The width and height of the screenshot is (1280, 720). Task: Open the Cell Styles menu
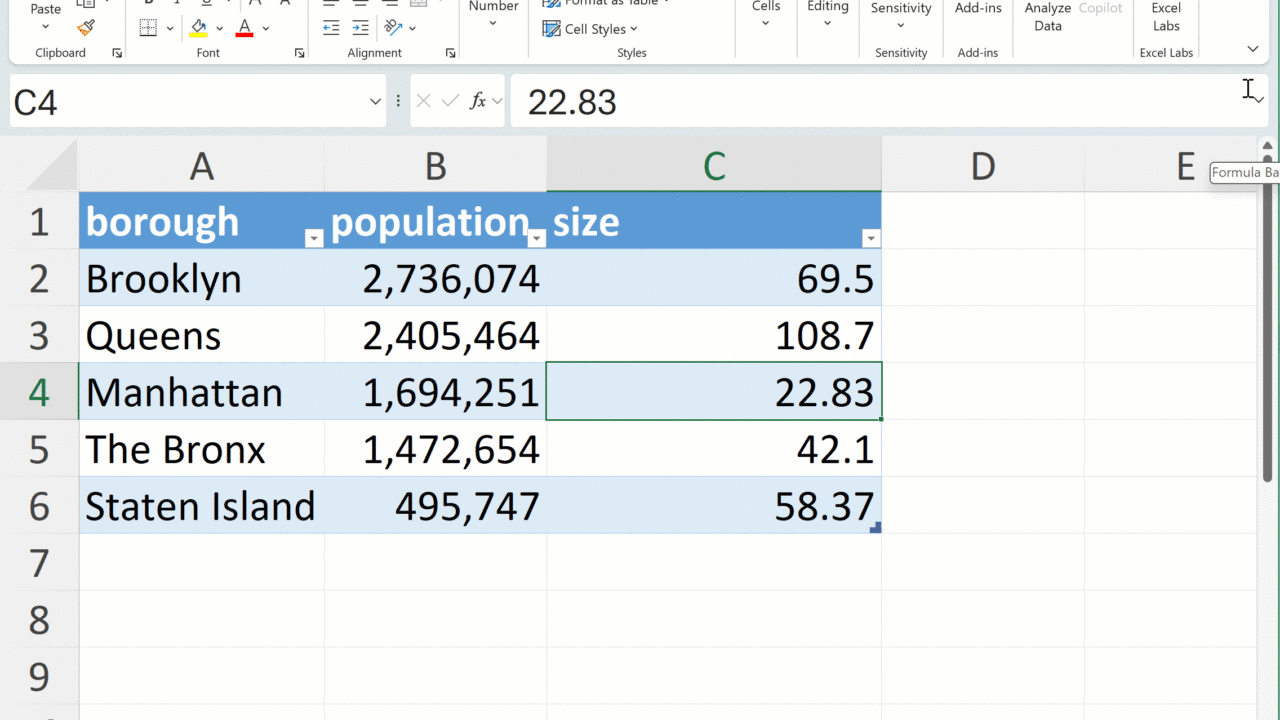[590, 29]
